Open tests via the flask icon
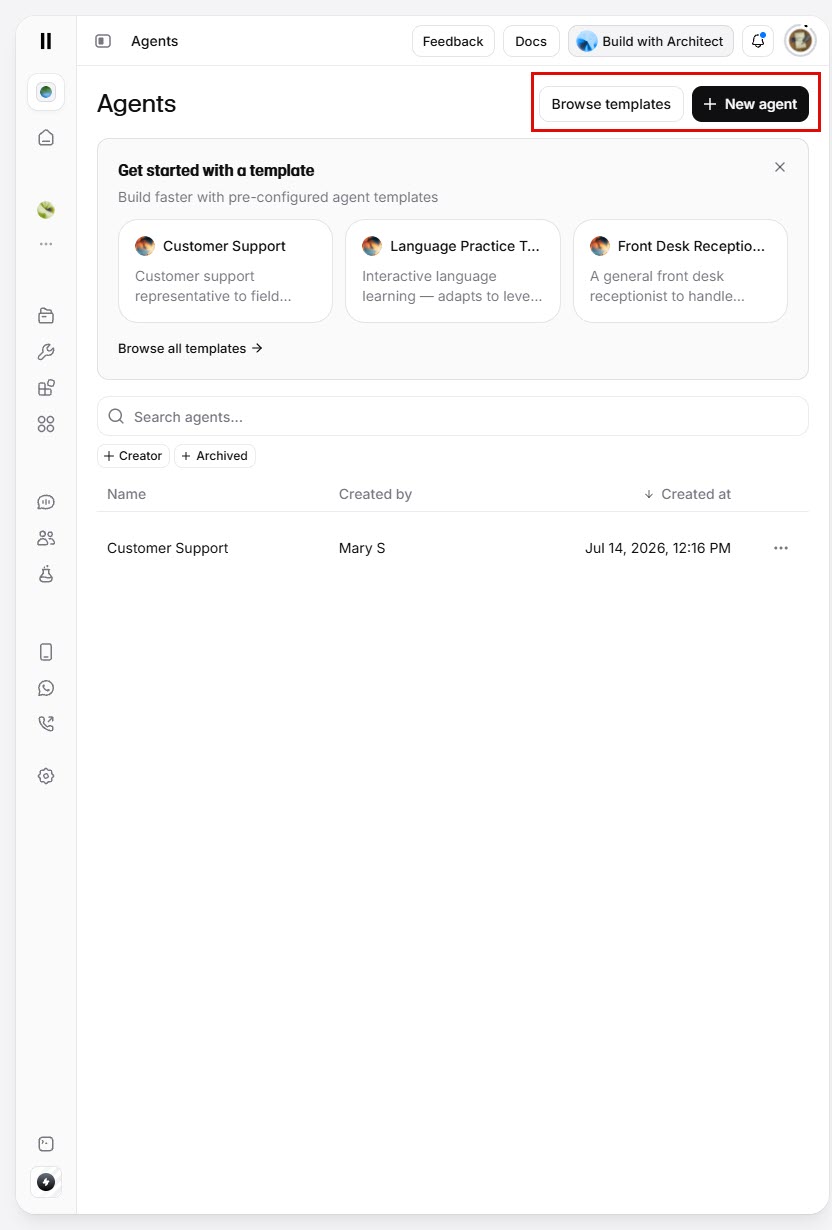Screen dimensions: 832x1230 click(x=46, y=574)
